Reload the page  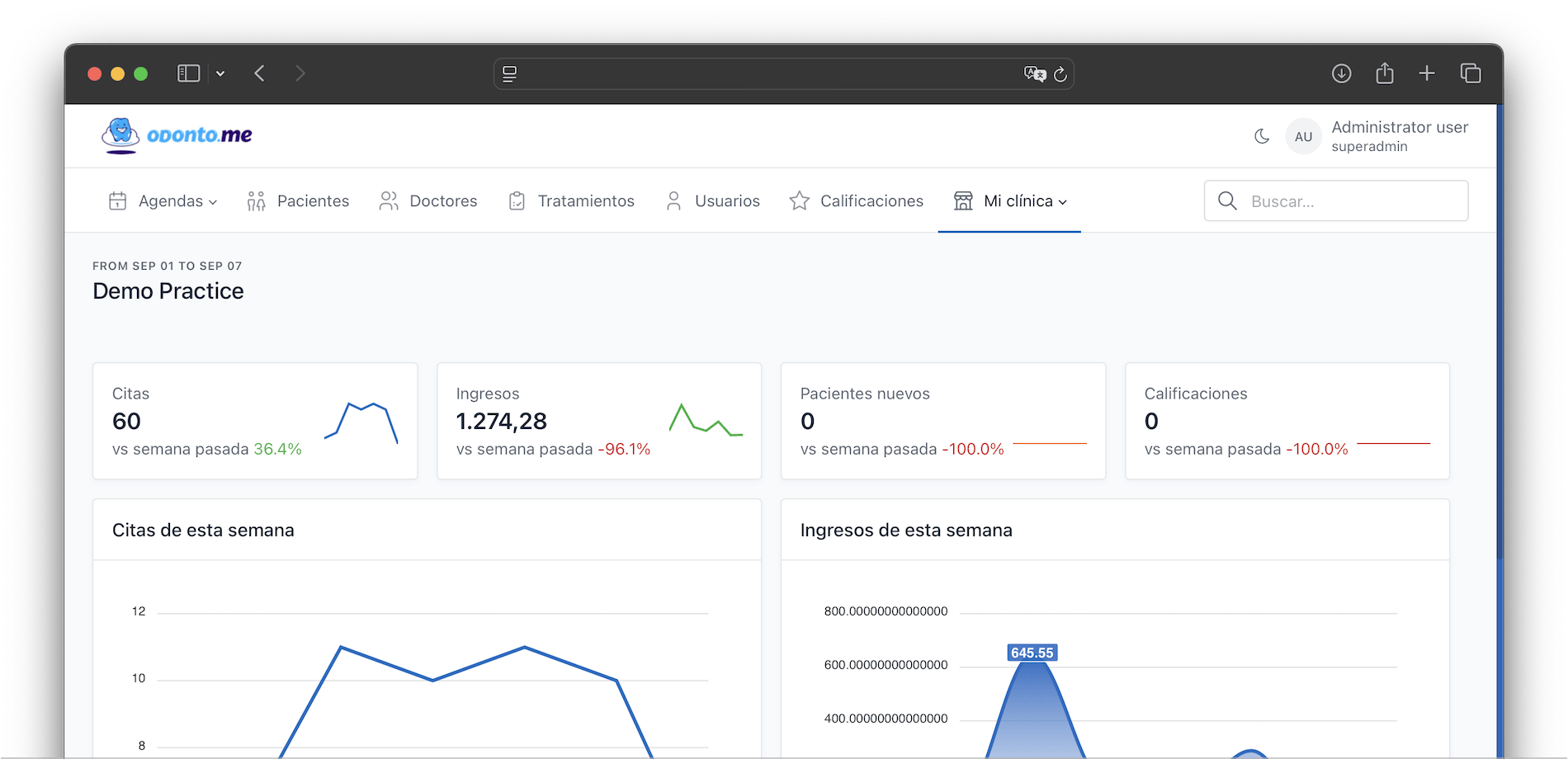pos(1060,73)
